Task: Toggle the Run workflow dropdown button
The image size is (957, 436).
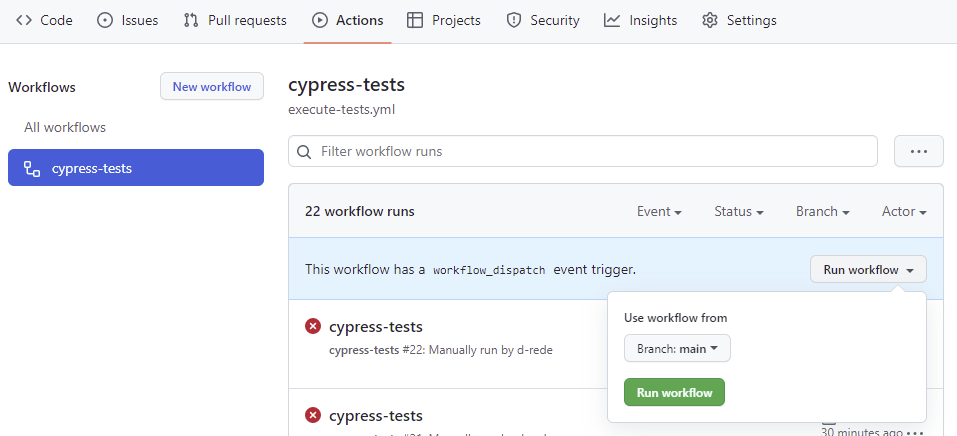Action: point(868,269)
